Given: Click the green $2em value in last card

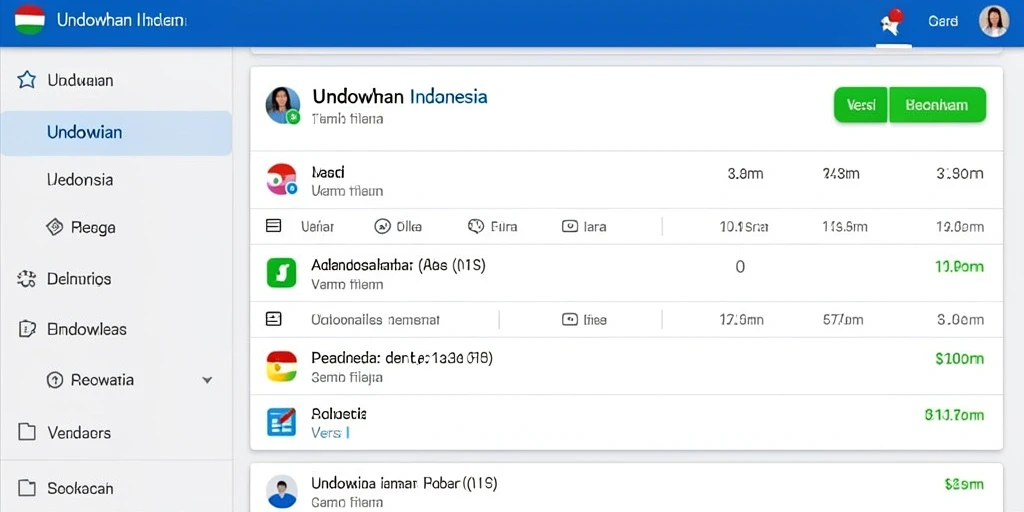Looking at the screenshot, I should pyautogui.click(x=964, y=484).
